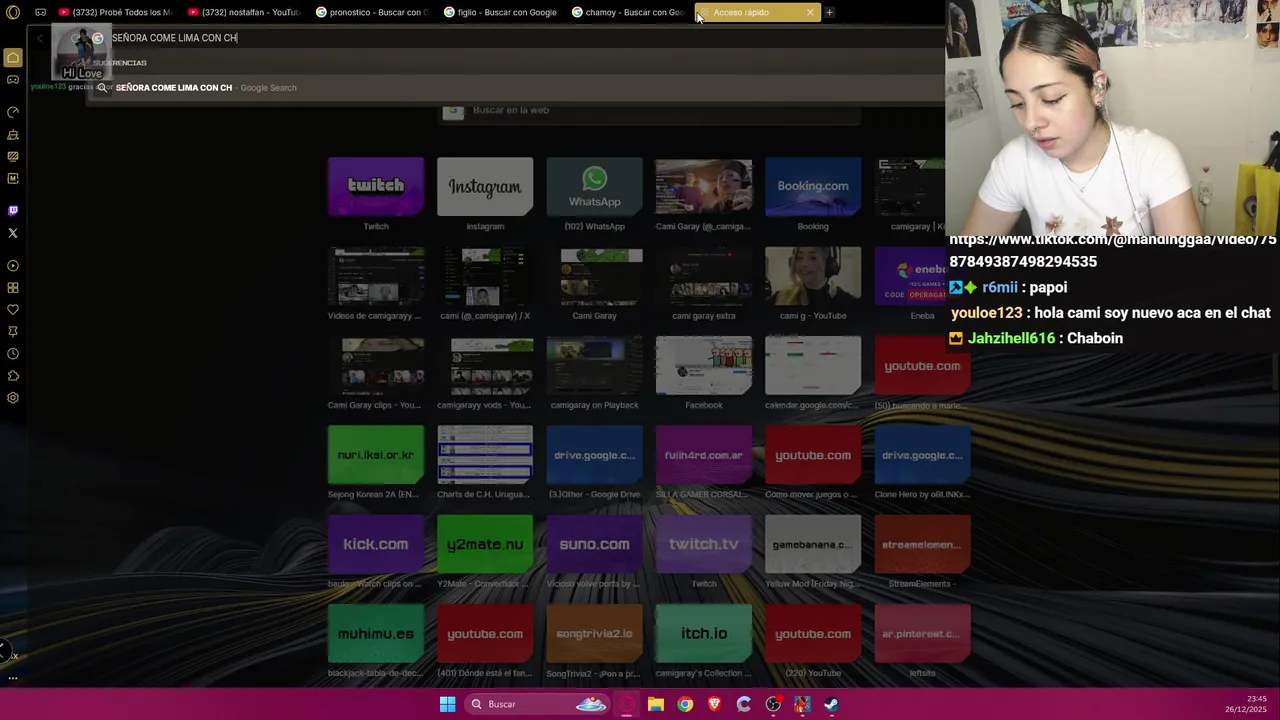The image size is (1280, 720).
Task: Open a new tab with plus button
Action: [x=829, y=12]
